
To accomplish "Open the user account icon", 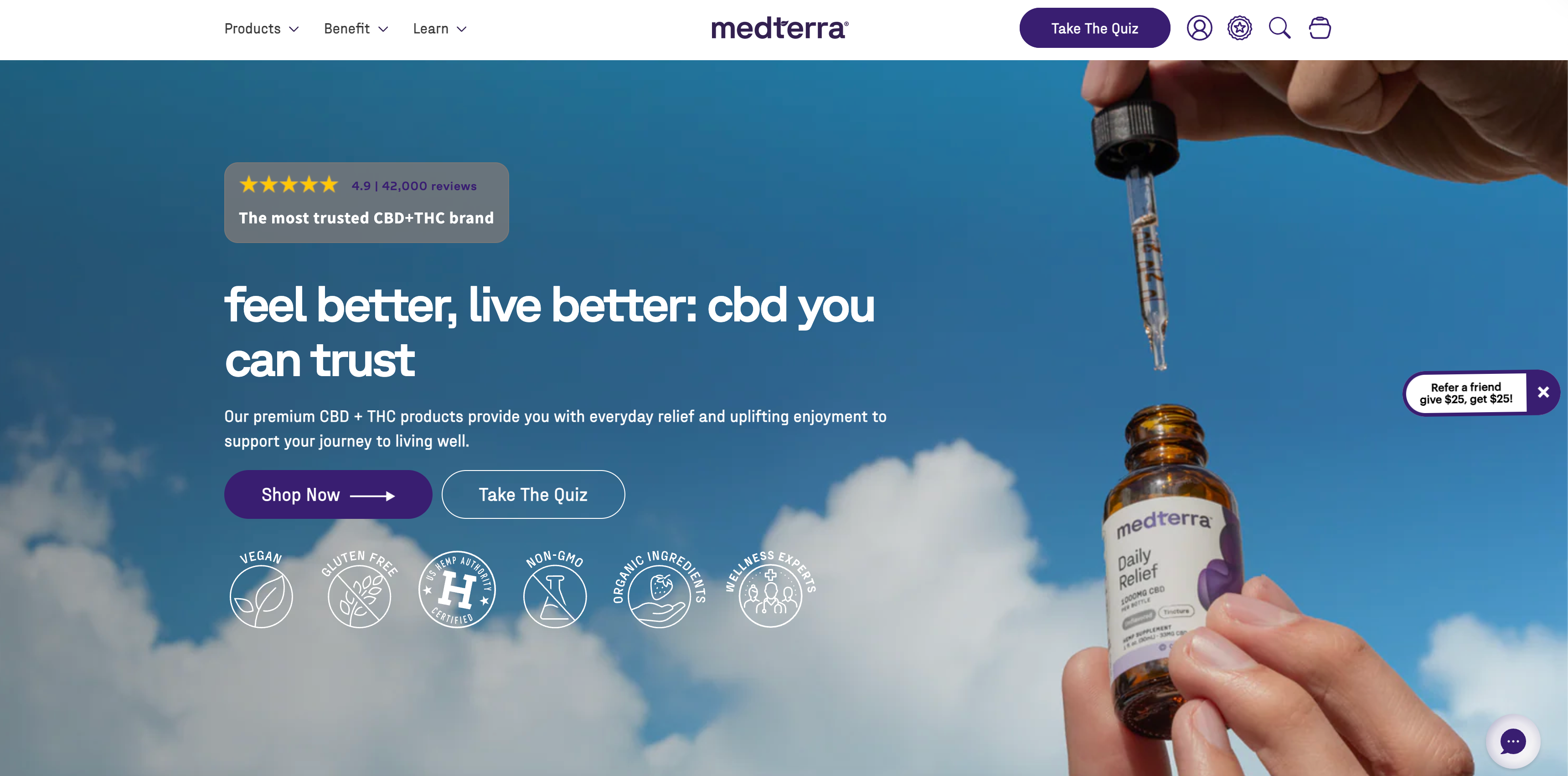I will click(1198, 28).
